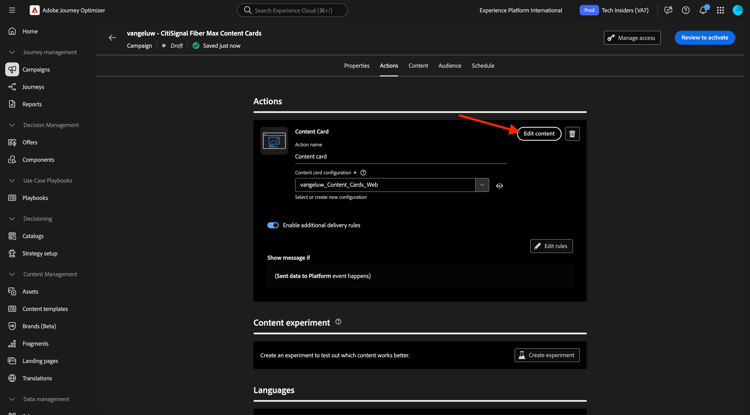The height and width of the screenshot is (415, 750).
Task: Collapse the Content Management section
Action: tap(12, 274)
